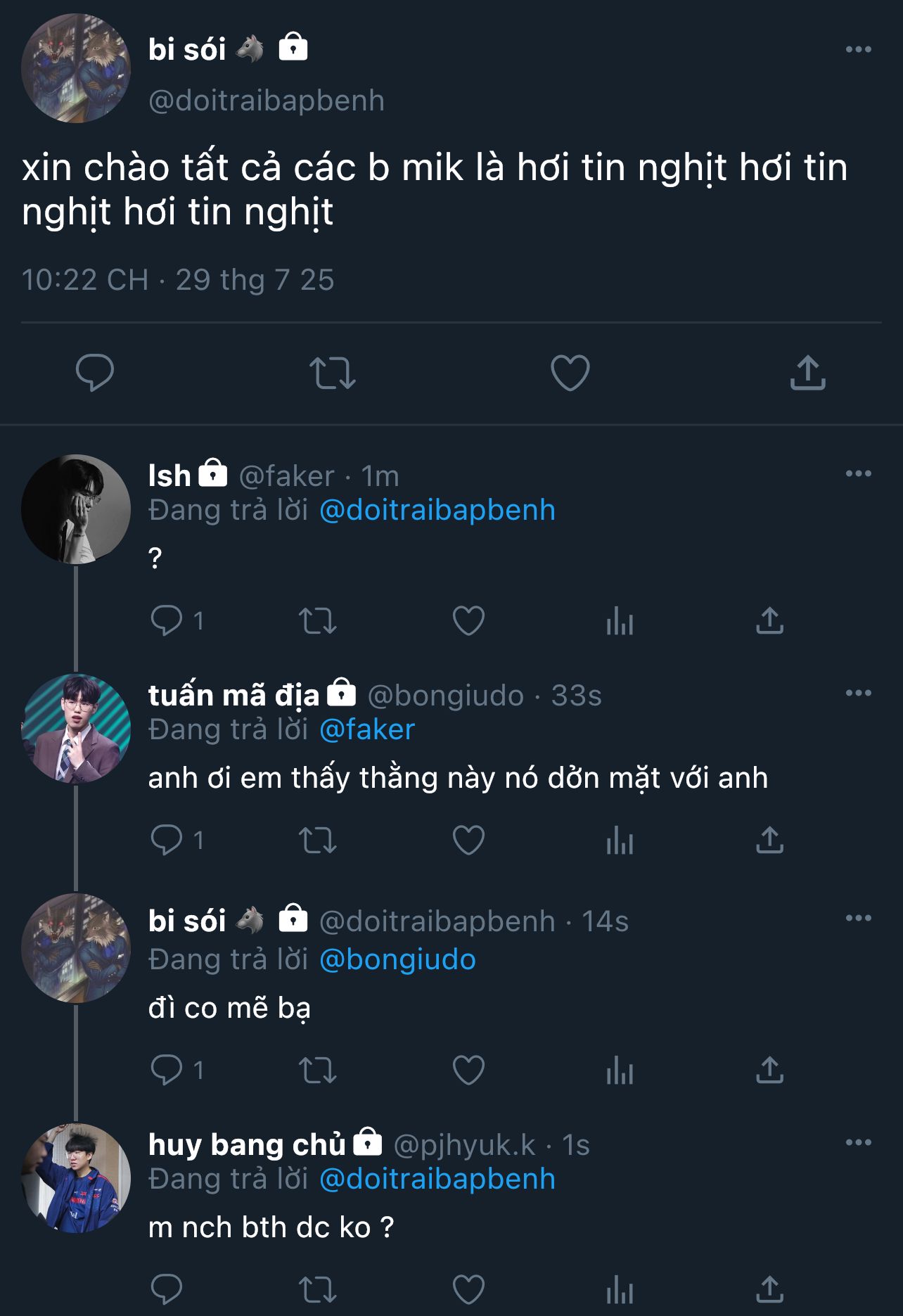This screenshot has height=1316, width=903.
Task: Open tuấn mã địa's profile via display name
Action: click(x=233, y=696)
